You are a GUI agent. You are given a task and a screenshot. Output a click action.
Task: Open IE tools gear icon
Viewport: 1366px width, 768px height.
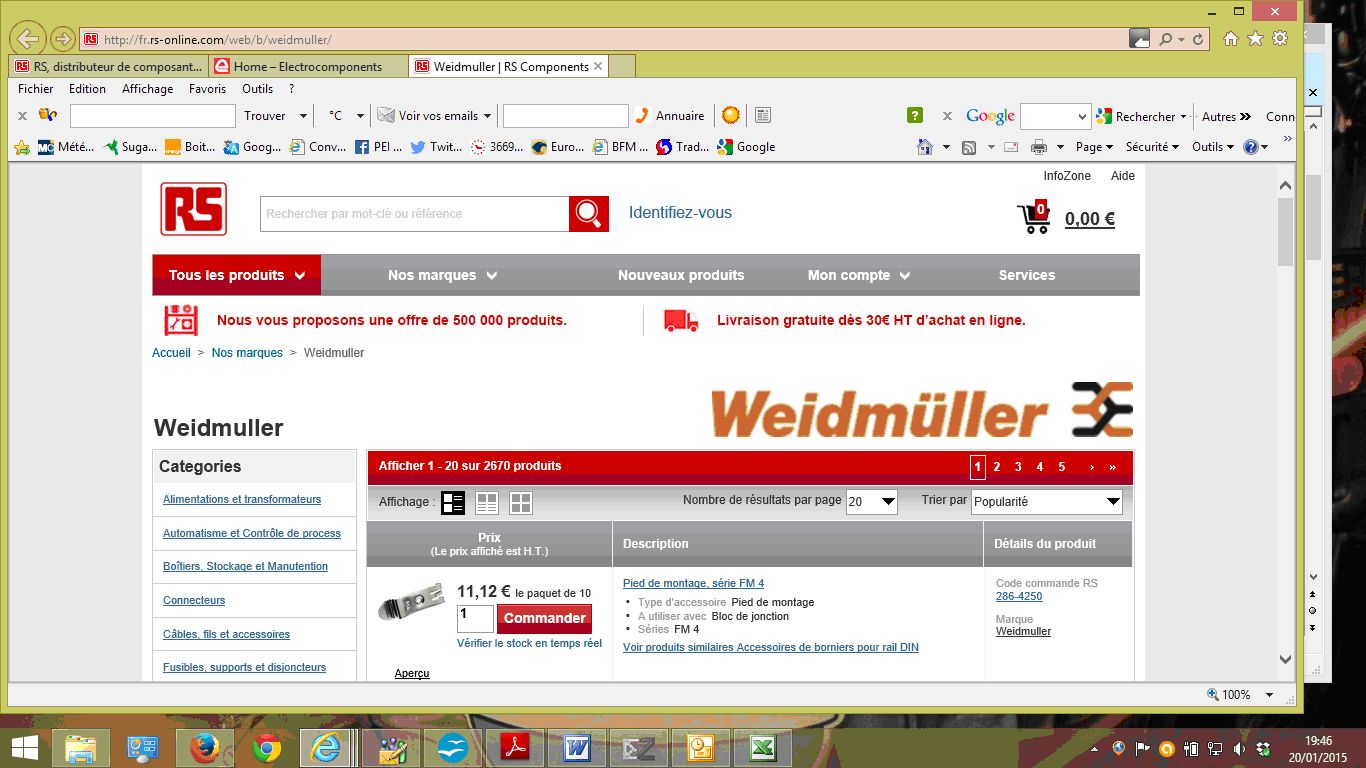click(1280, 39)
